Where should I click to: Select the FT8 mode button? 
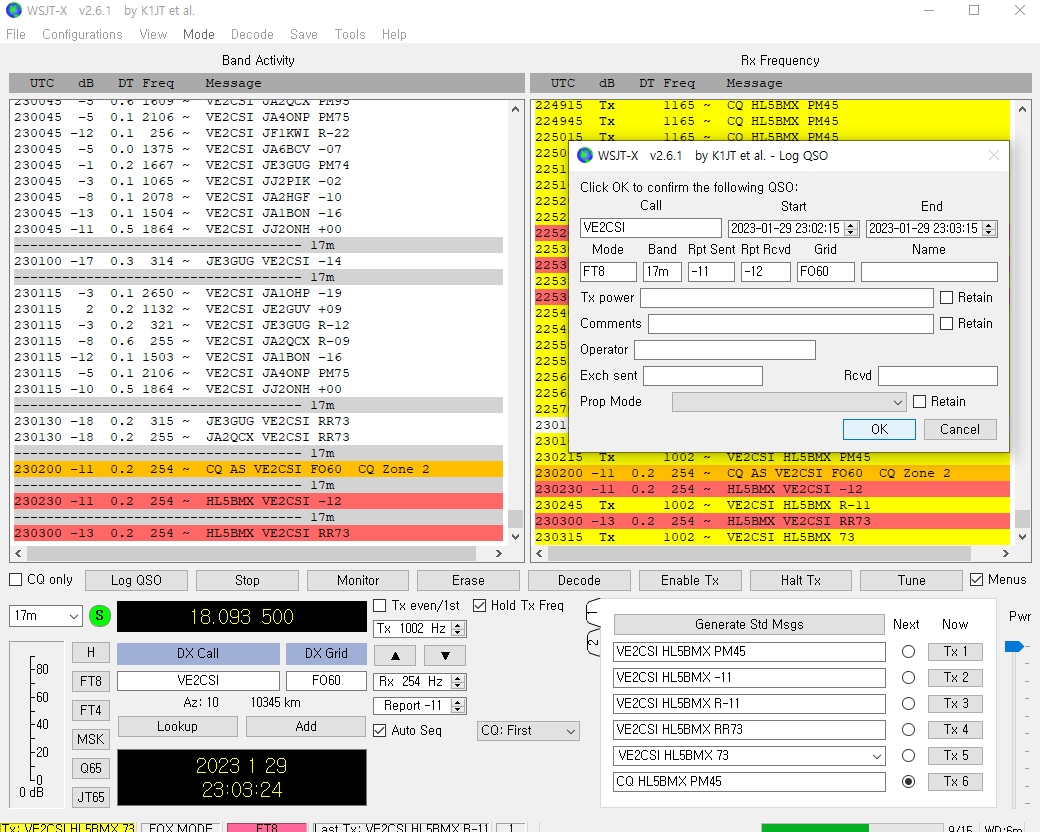pos(91,681)
